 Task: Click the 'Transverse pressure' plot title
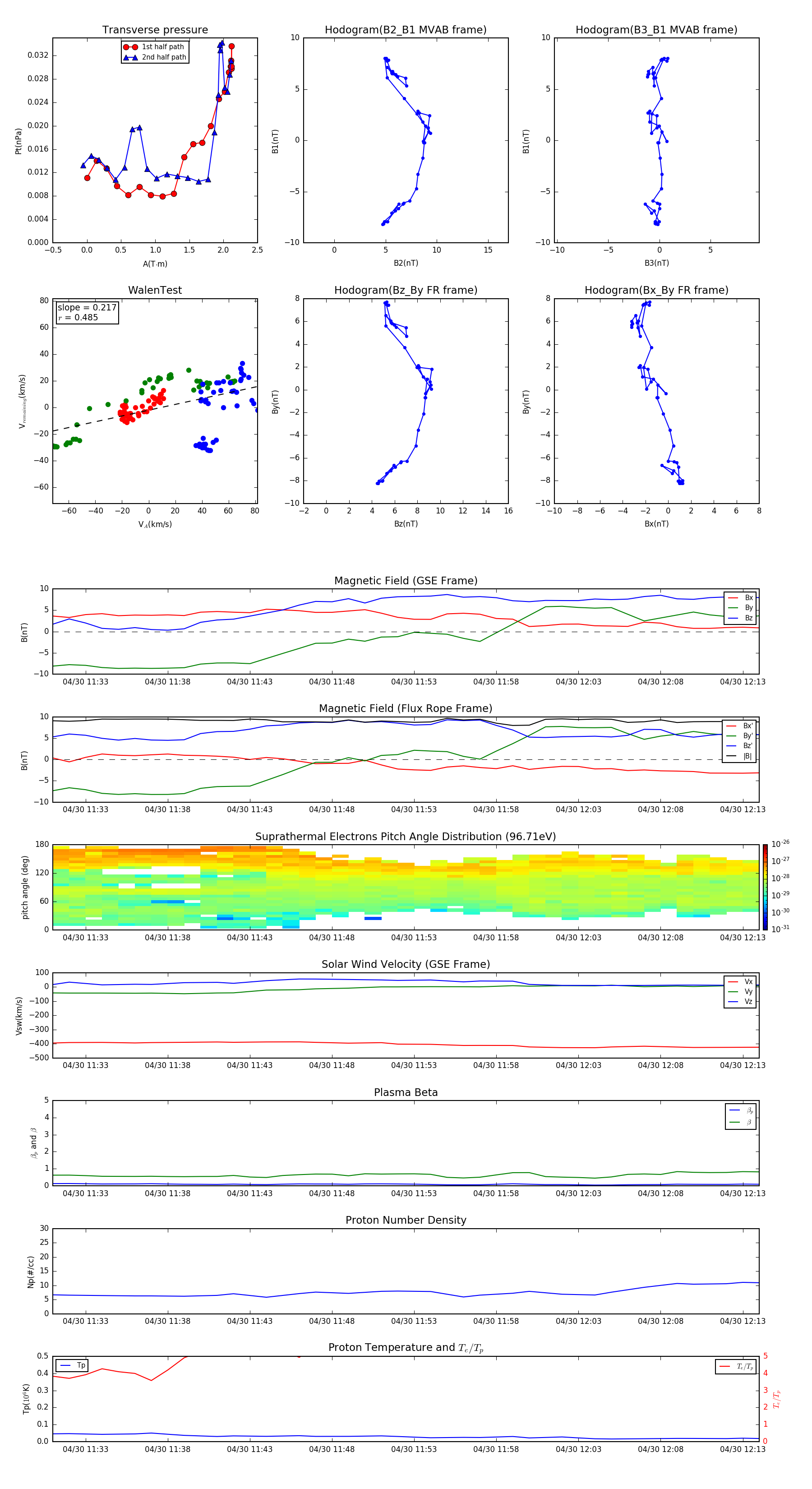pos(155,30)
